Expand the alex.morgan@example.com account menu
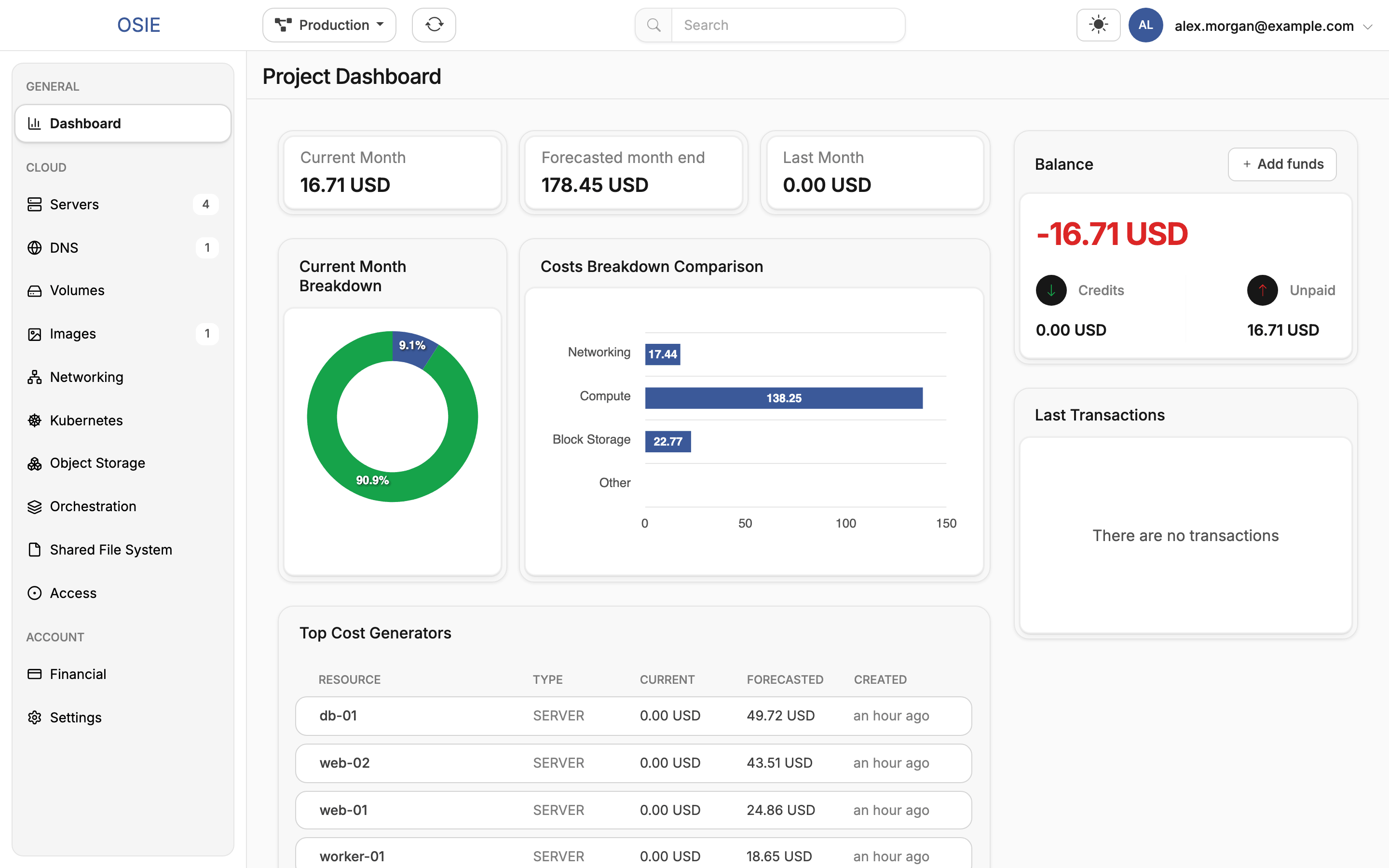 pos(1272,26)
